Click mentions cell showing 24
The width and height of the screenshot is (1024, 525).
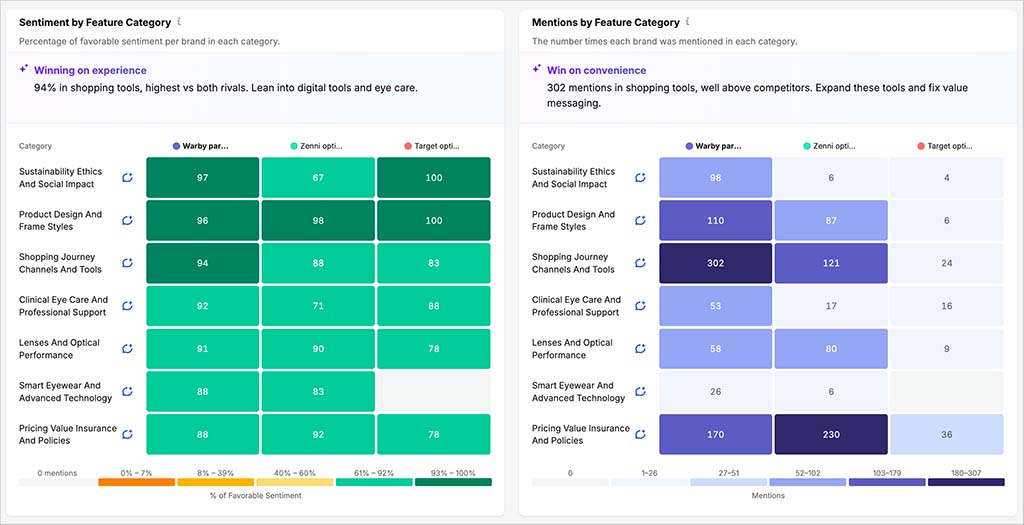coord(947,263)
